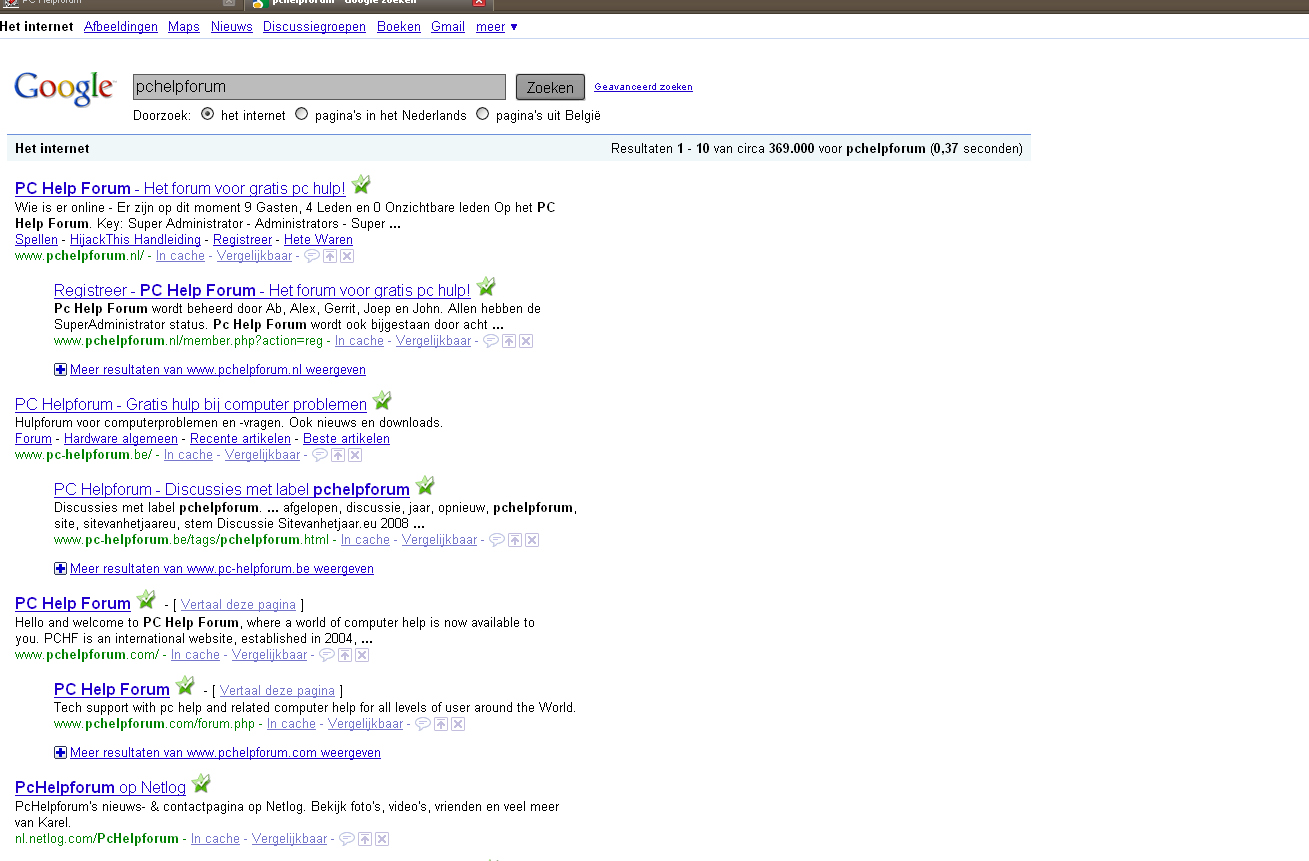Promote the nl.netlog.com result with its arrow icon
This screenshot has height=861, width=1309.
click(x=365, y=839)
